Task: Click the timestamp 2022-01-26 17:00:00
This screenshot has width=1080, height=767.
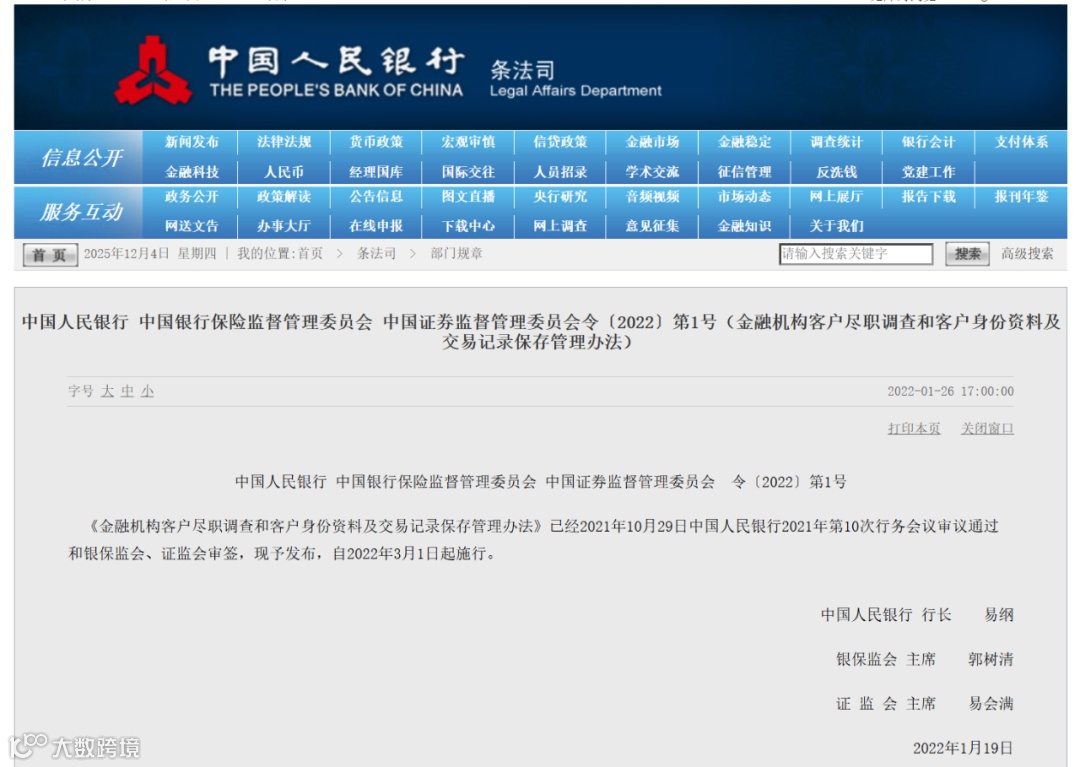Action: pyautogui.click(x=951, y=391)
